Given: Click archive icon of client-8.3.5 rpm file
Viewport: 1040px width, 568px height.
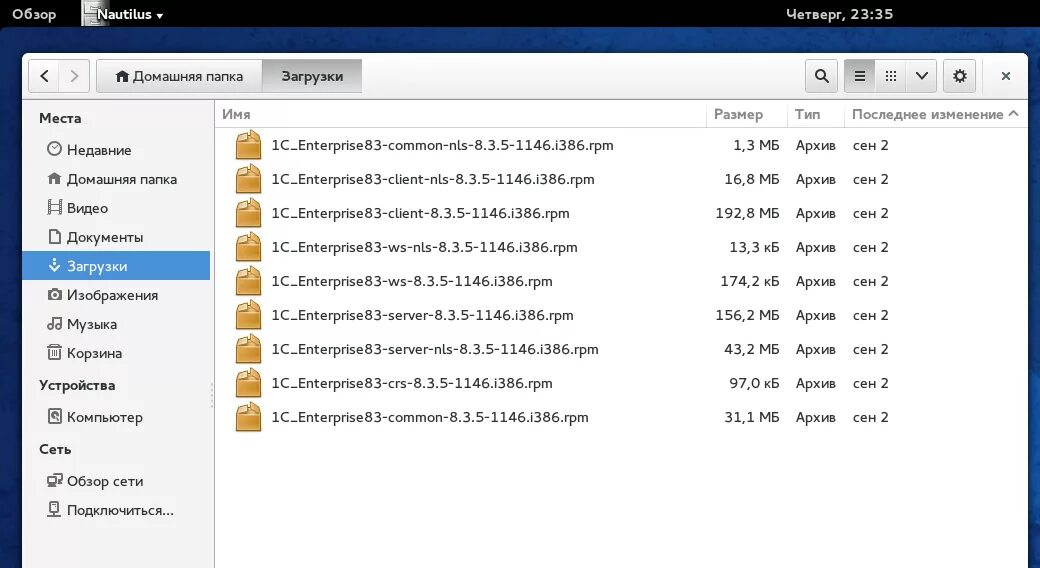Looking at the screenshot, I should [249, 213].
